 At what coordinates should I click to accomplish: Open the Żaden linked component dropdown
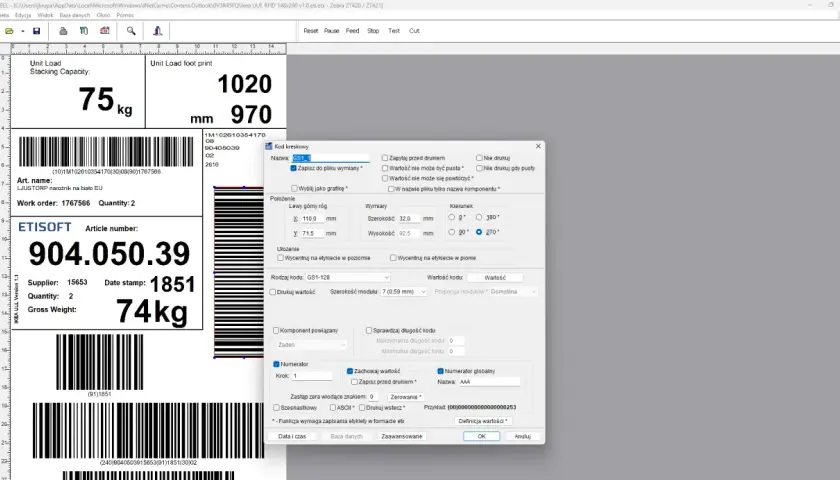[x=312, y=345]
